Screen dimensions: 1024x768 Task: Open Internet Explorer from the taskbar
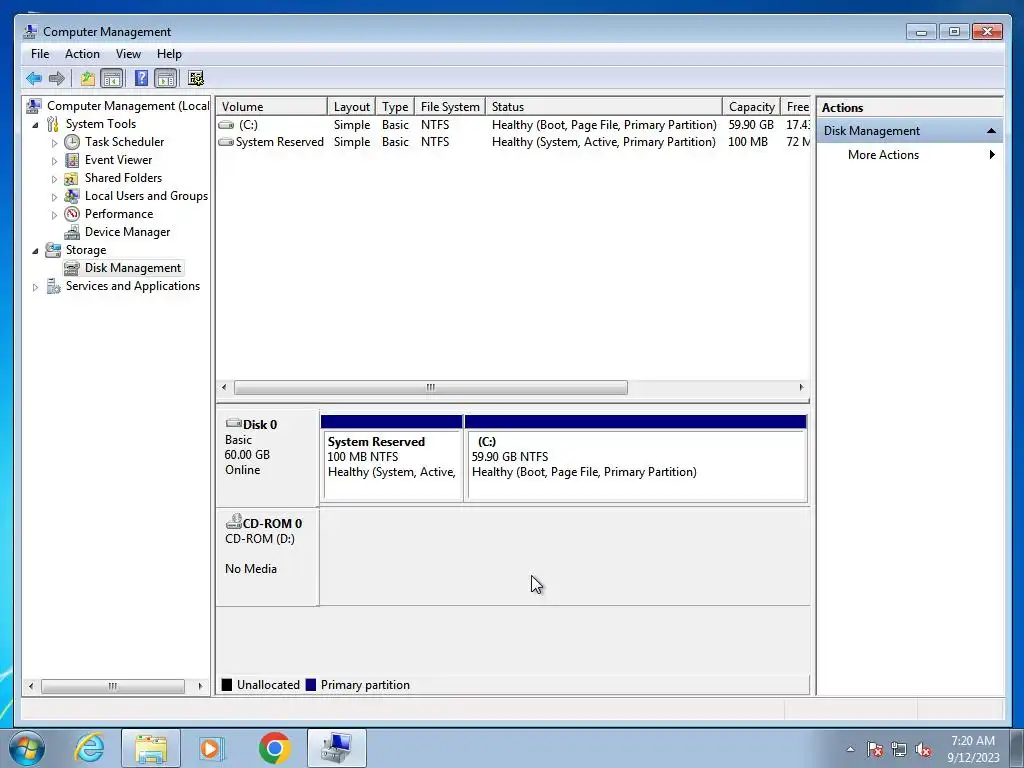[89, 748]
